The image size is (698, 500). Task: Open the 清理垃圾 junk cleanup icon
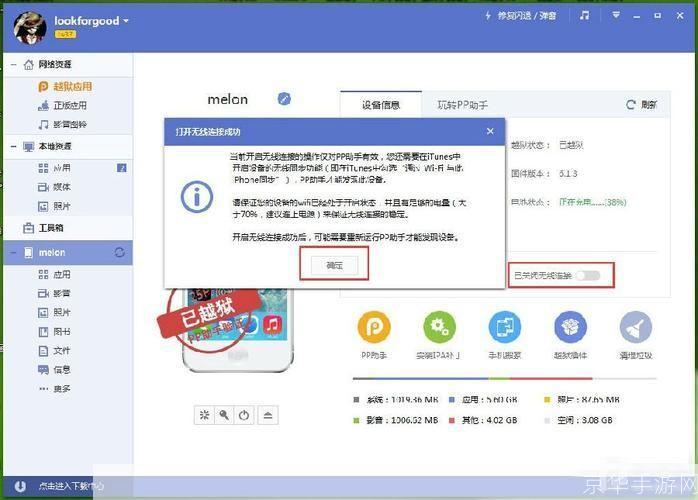point(636,327)
